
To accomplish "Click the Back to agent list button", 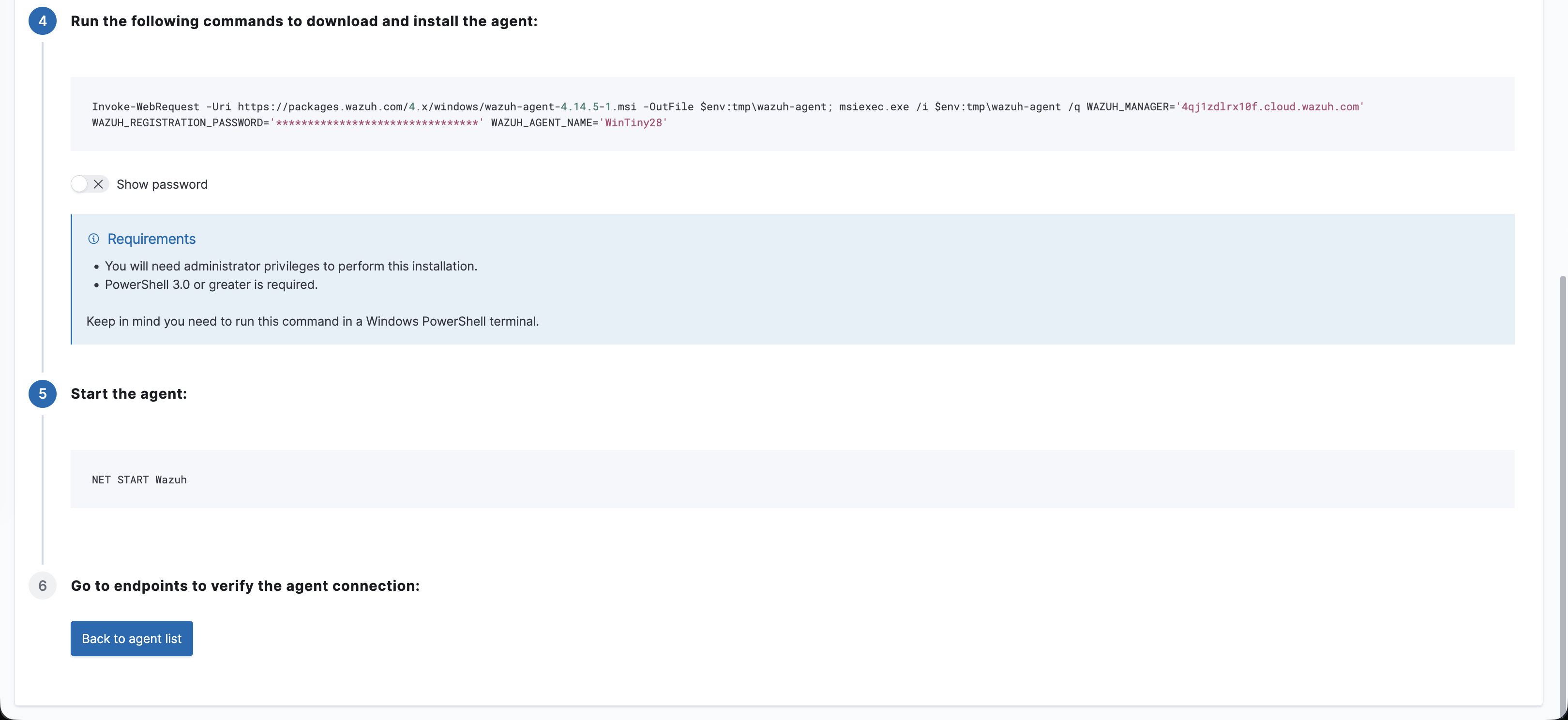I will (x=132, y=638).
